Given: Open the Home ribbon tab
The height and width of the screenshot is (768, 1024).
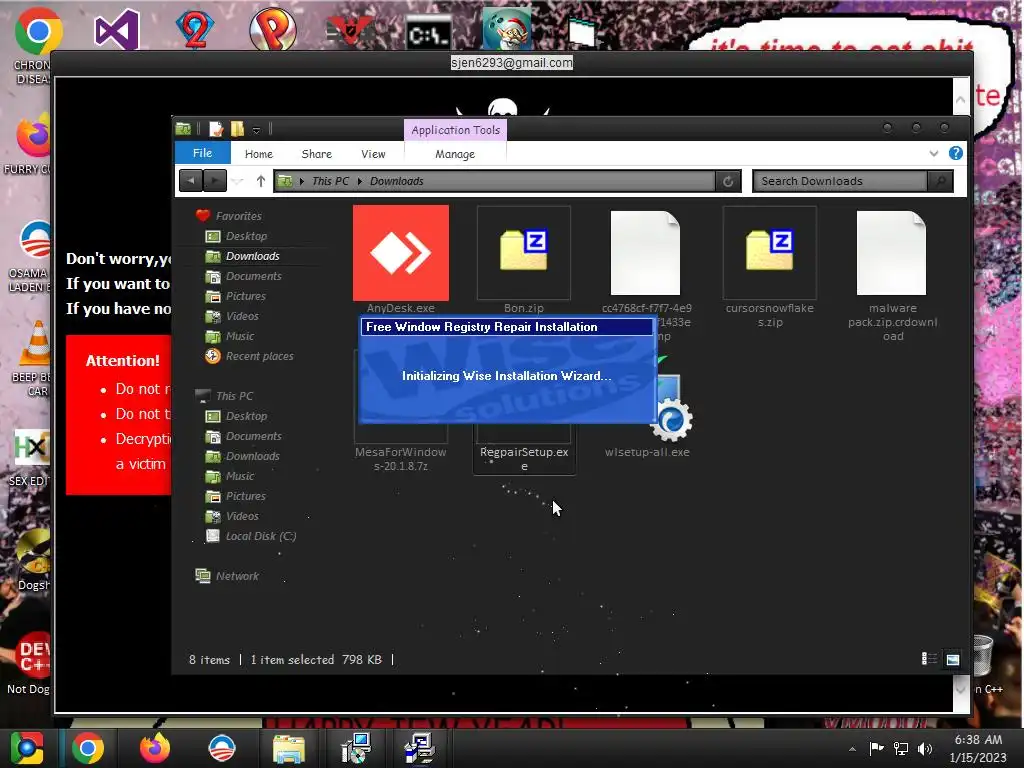Looking at the screenshot, I should coord(259,154).
